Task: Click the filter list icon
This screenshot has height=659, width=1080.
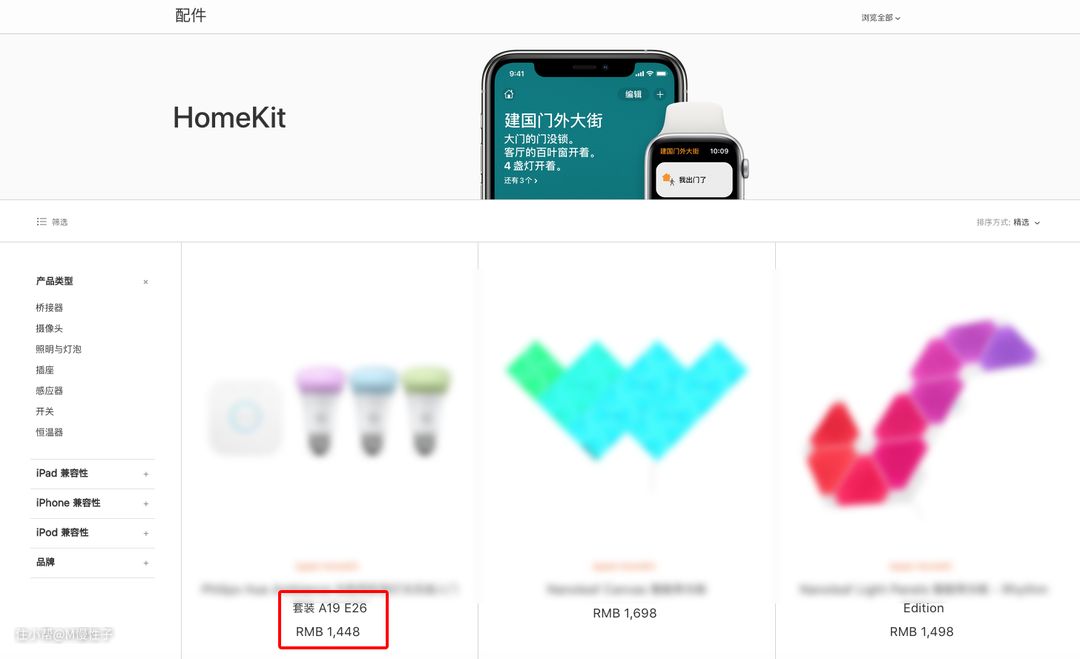Action: click(41, 222)
